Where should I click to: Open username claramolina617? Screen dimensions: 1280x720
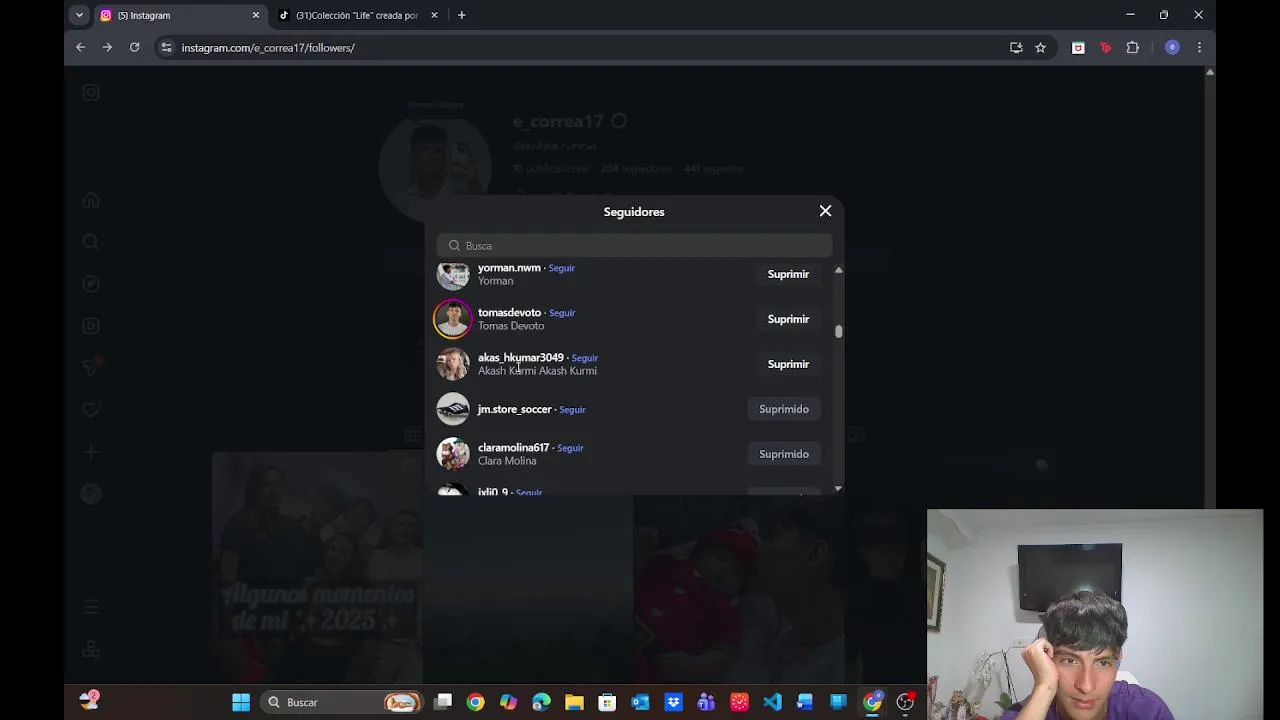(514, 448)
